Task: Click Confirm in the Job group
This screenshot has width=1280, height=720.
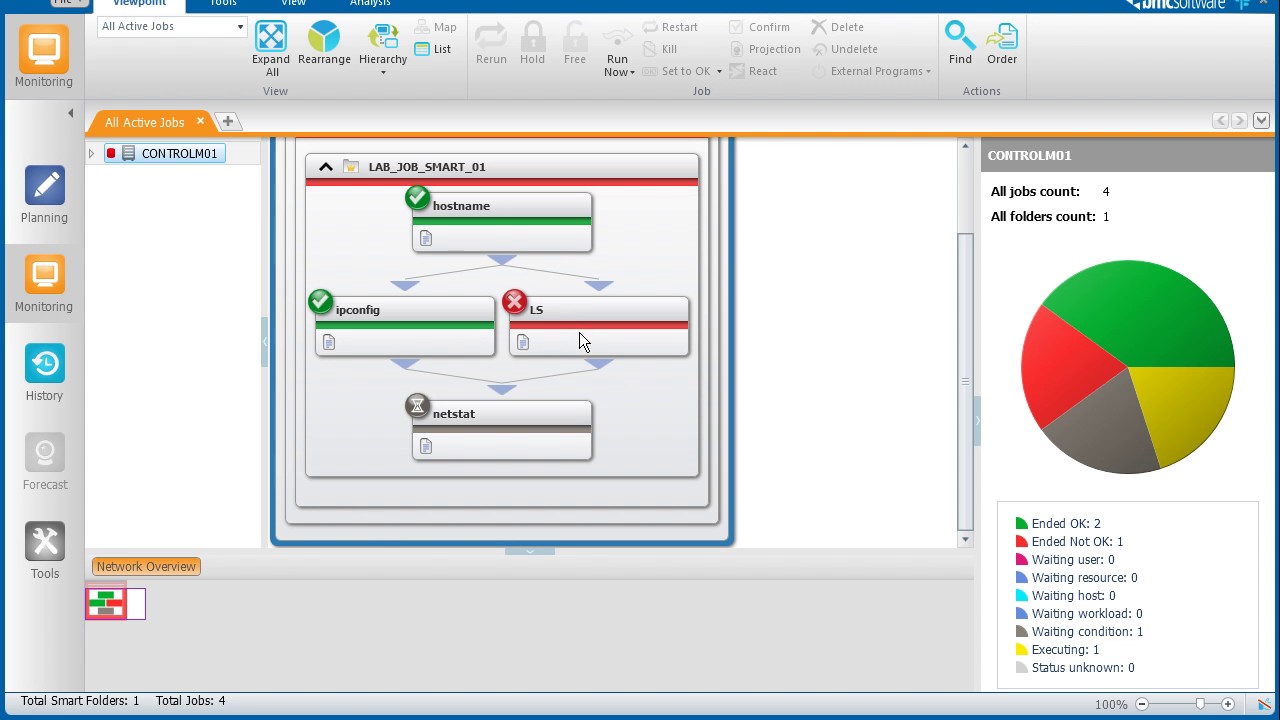Action: [x=759, y=27]
